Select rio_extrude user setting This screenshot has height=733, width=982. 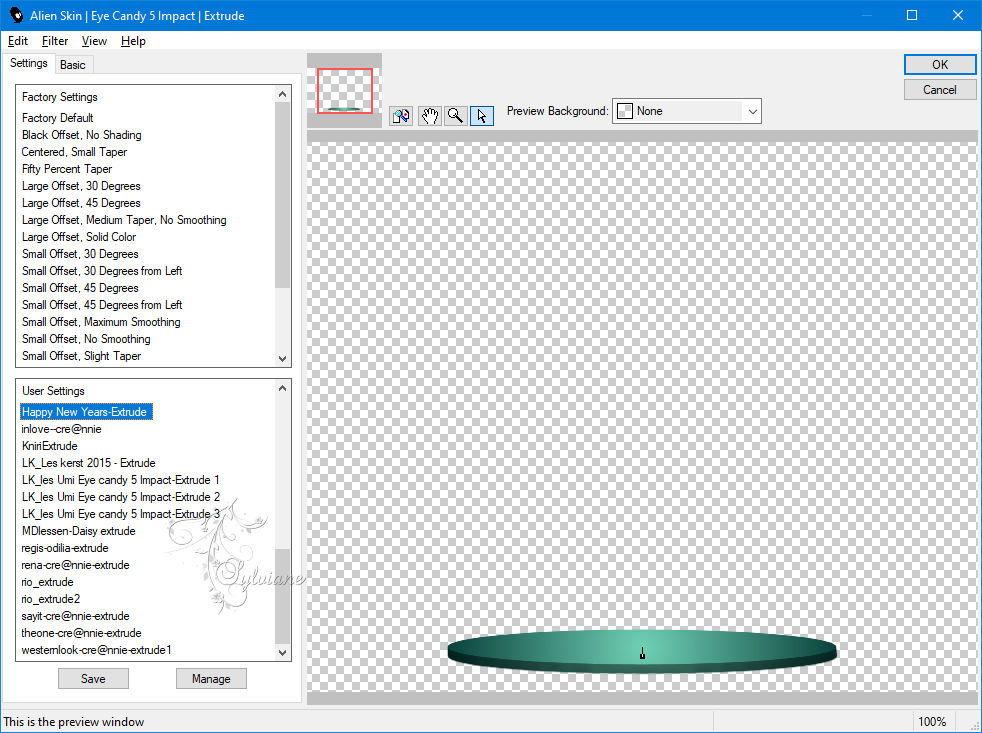tap(47, 581)
